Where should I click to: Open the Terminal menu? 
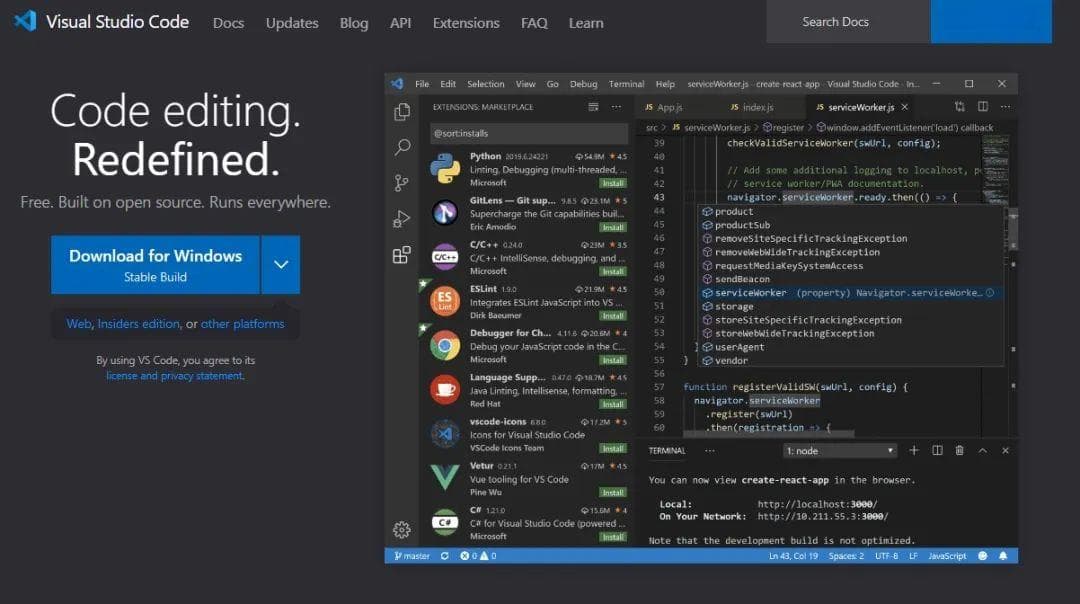[626, 84]
